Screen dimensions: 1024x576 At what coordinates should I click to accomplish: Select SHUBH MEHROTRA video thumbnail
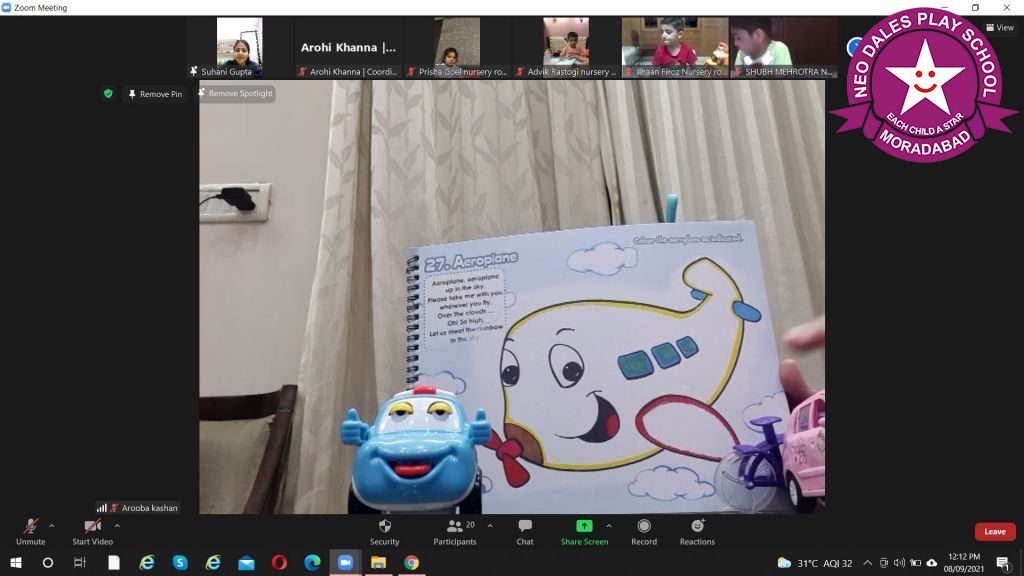tap(784, 48)
